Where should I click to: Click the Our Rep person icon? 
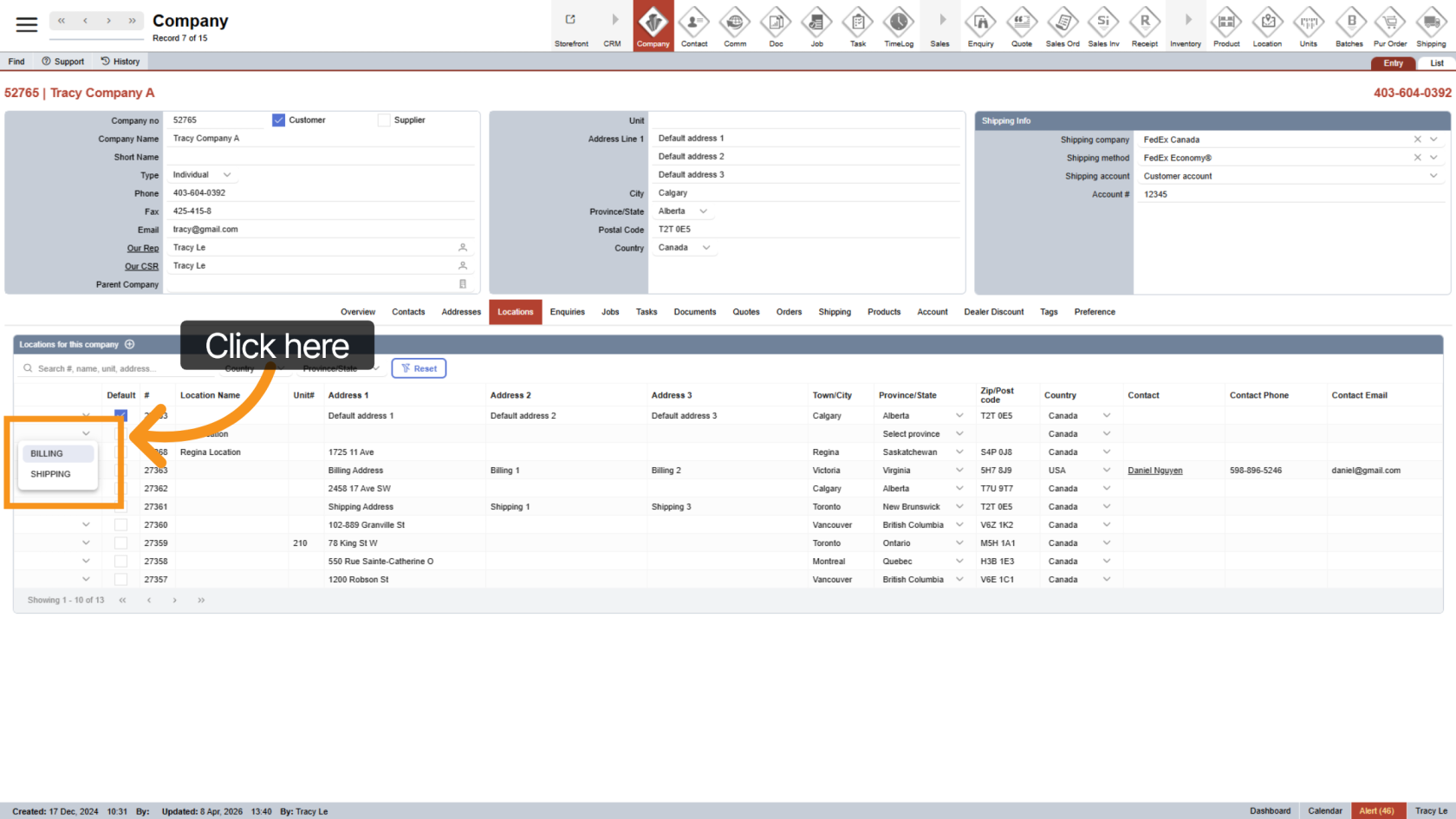tap(463, 248)
